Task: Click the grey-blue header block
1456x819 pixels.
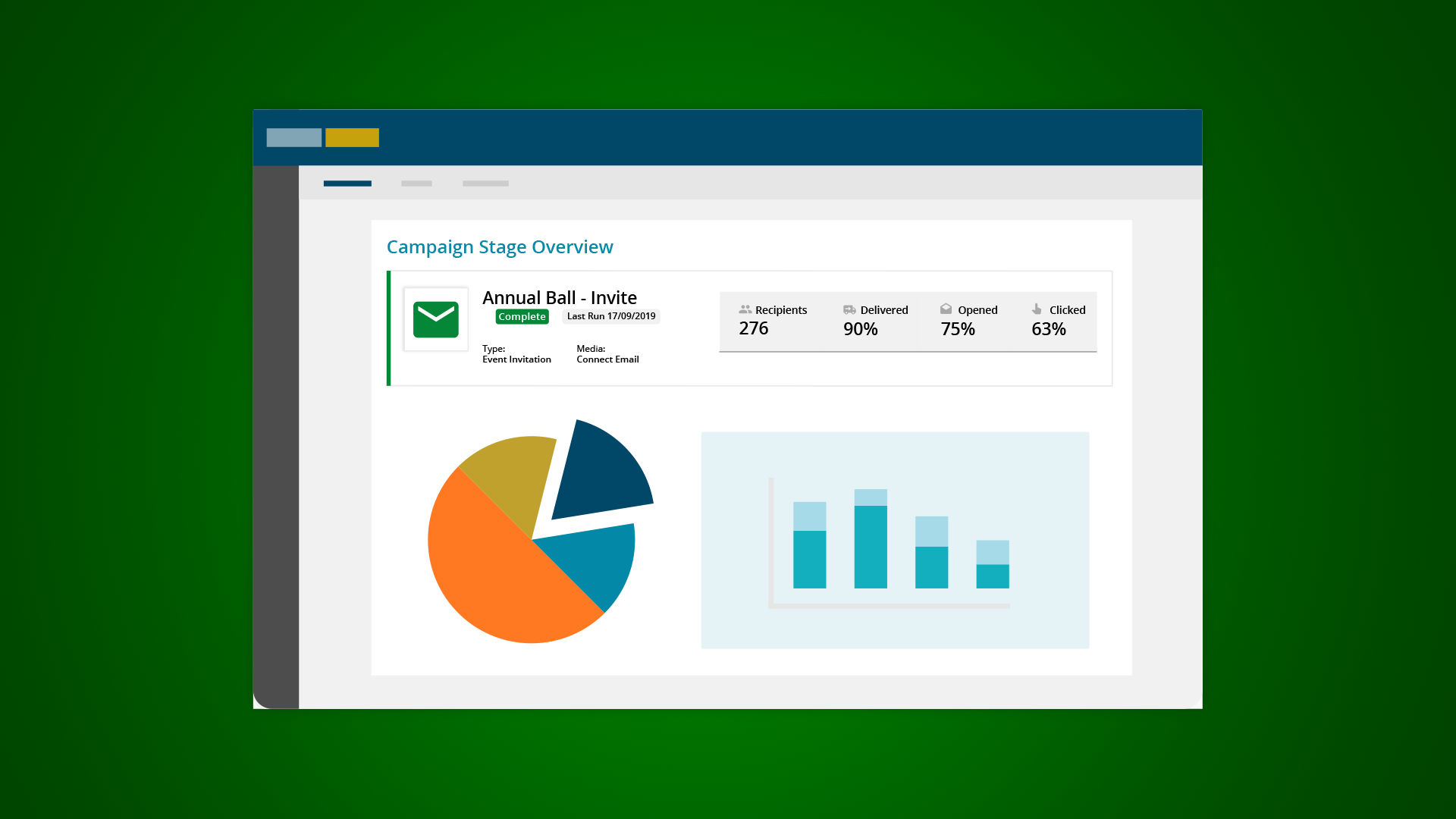Action: (x=293, y=137)
